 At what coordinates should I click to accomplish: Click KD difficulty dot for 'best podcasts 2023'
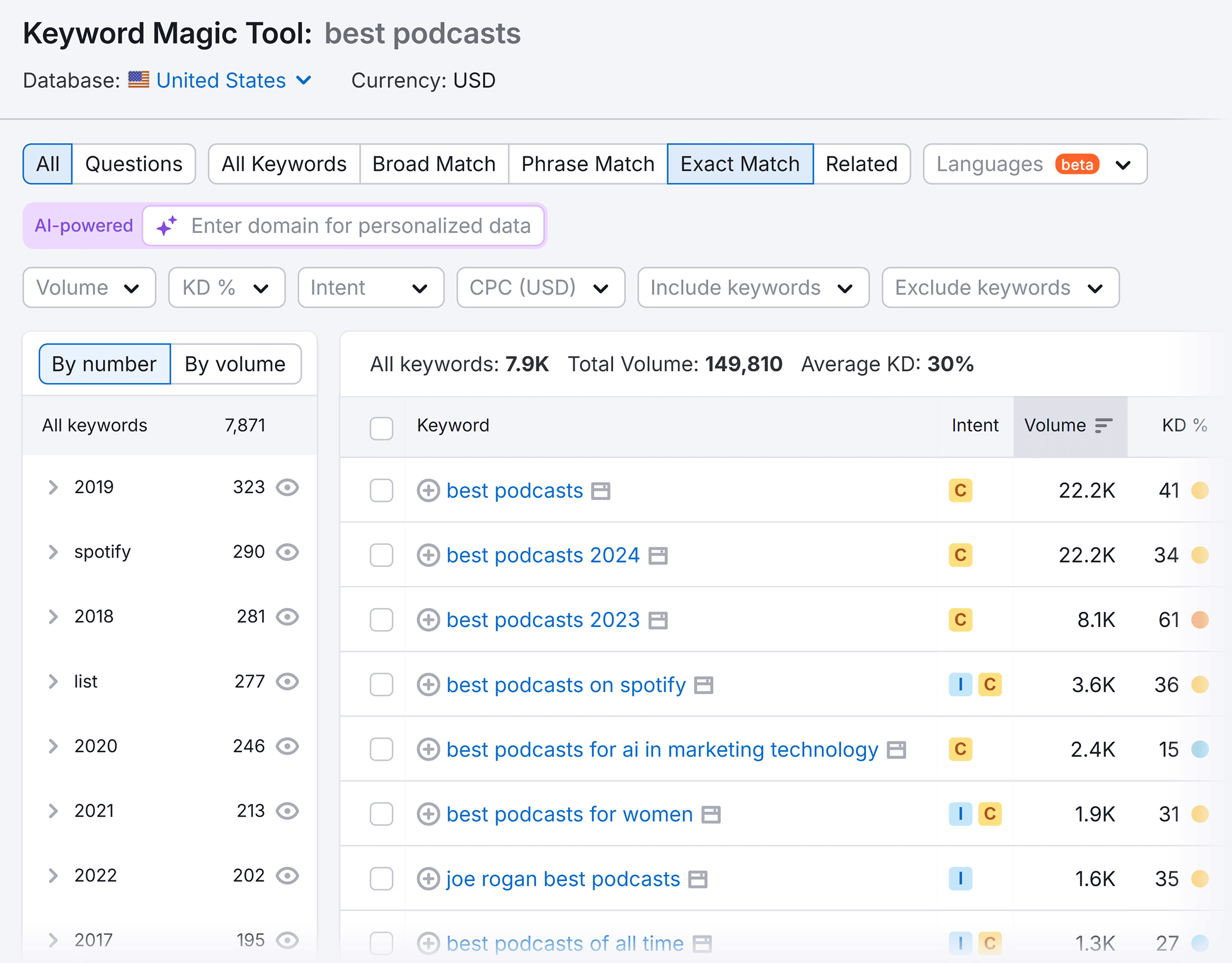[1199, 620]
